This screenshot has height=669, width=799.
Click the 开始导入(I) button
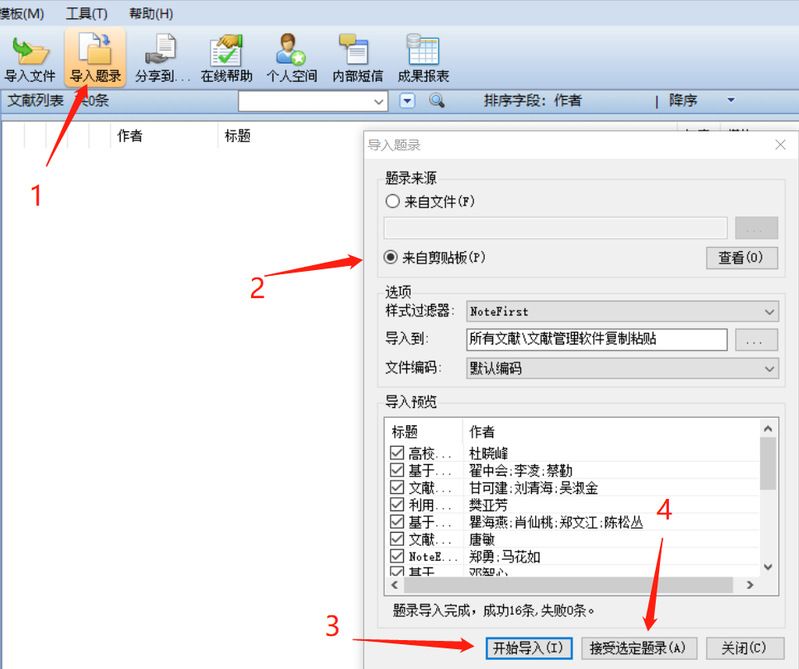(529, 647)
